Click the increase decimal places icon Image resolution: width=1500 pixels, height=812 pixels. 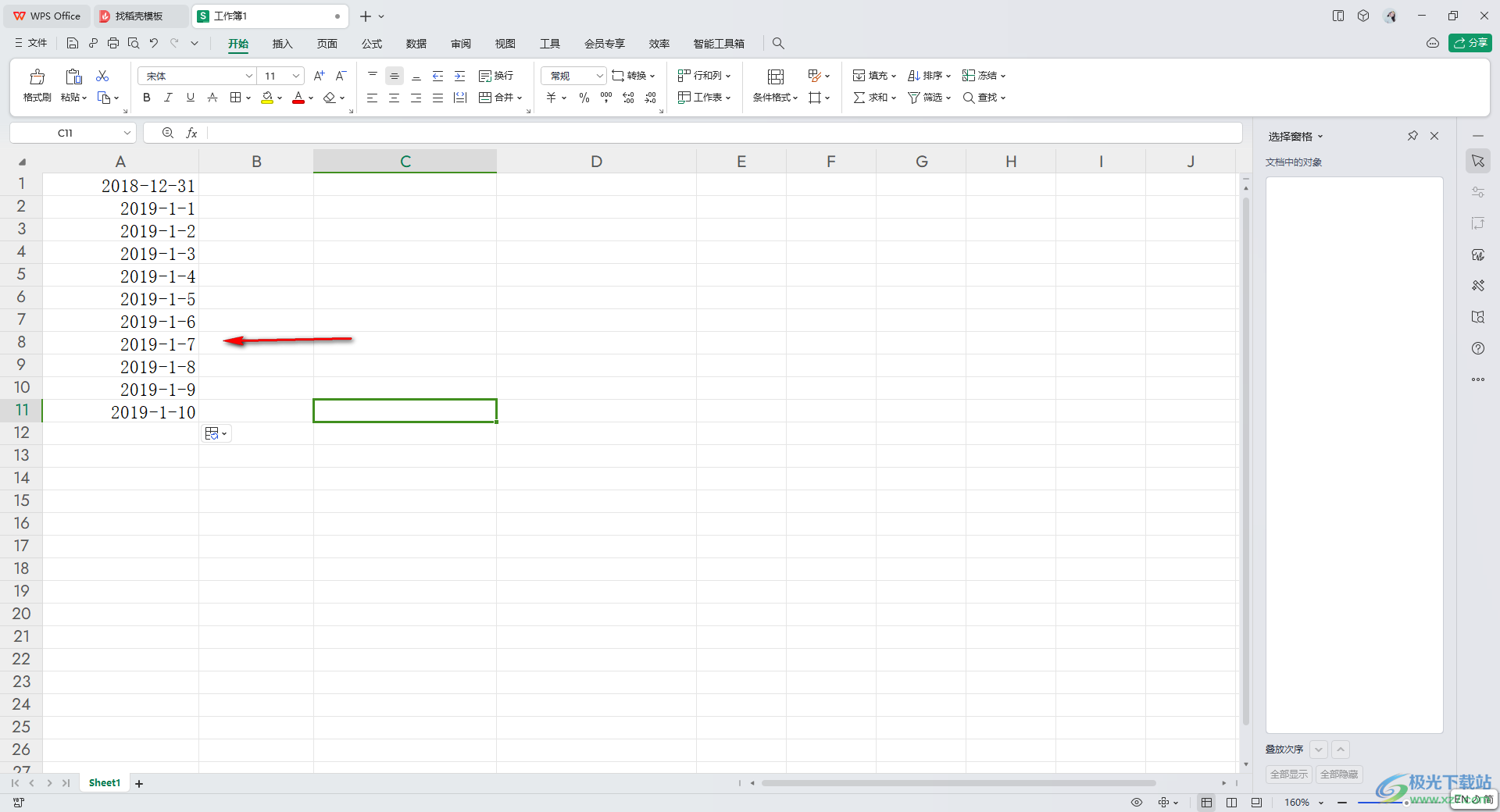point(628,98)
